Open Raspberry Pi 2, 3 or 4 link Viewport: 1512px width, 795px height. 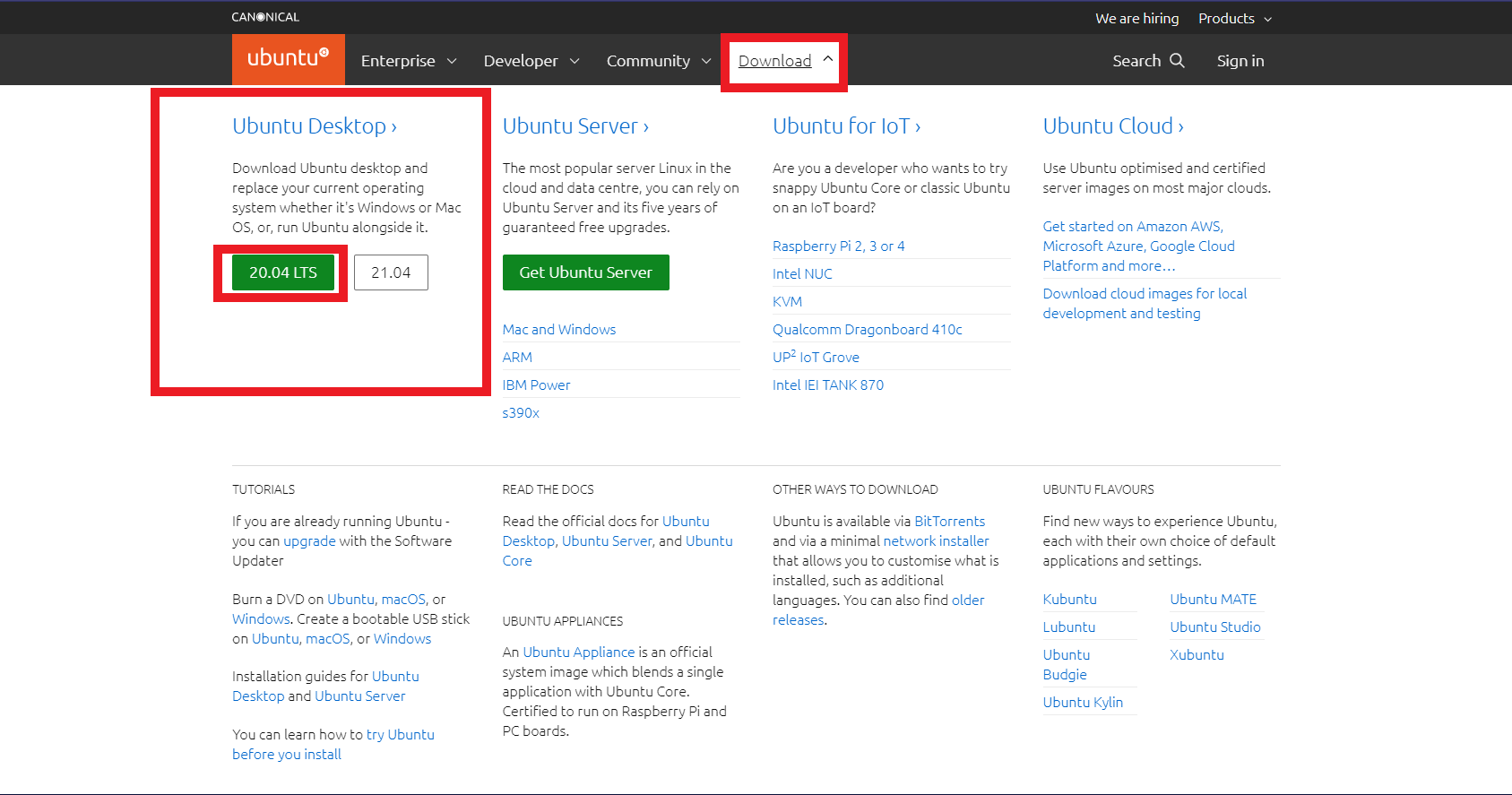click(x=839, y=246)
